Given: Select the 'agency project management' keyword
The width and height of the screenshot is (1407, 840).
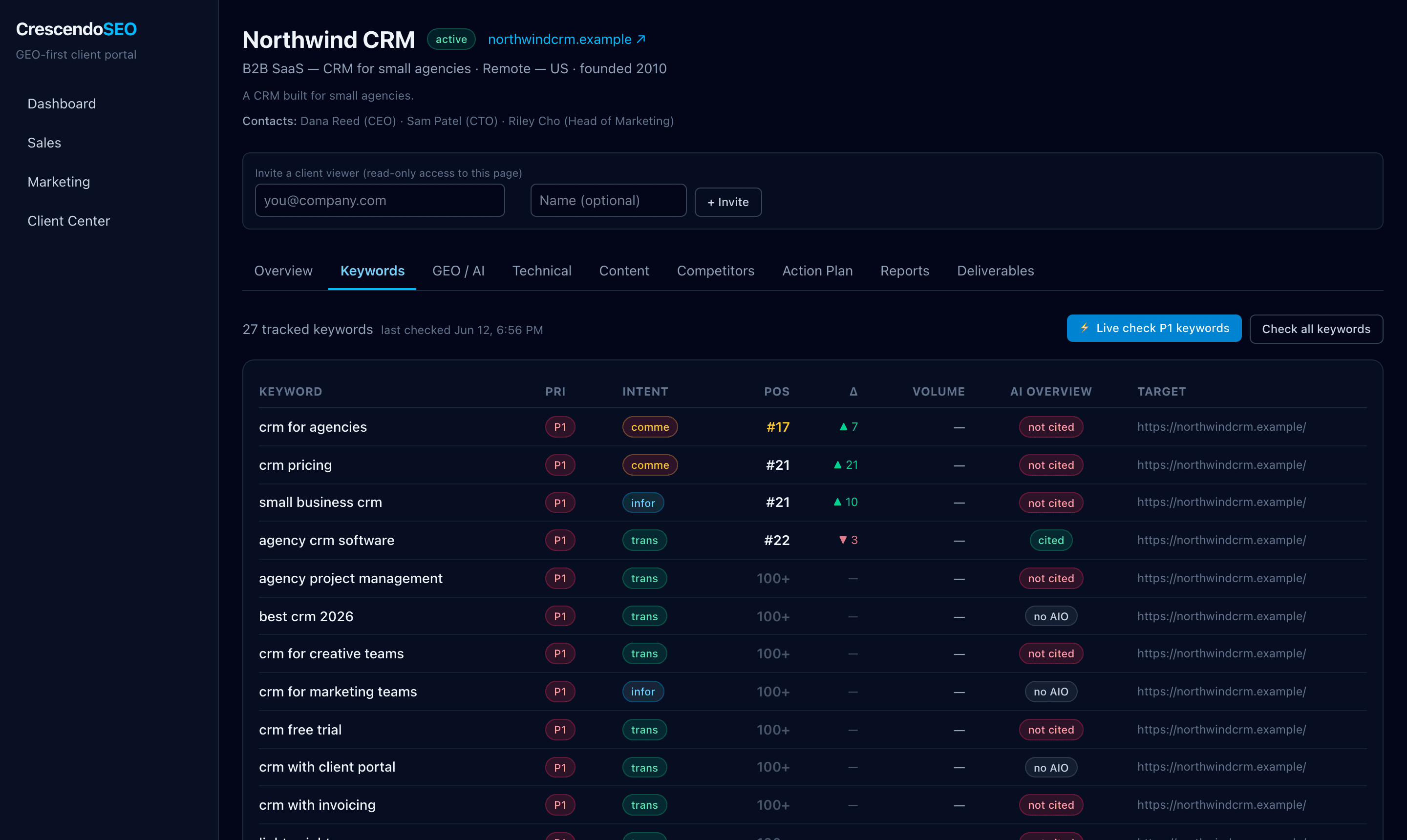Looking at the screenshot, I should point(350,578).
